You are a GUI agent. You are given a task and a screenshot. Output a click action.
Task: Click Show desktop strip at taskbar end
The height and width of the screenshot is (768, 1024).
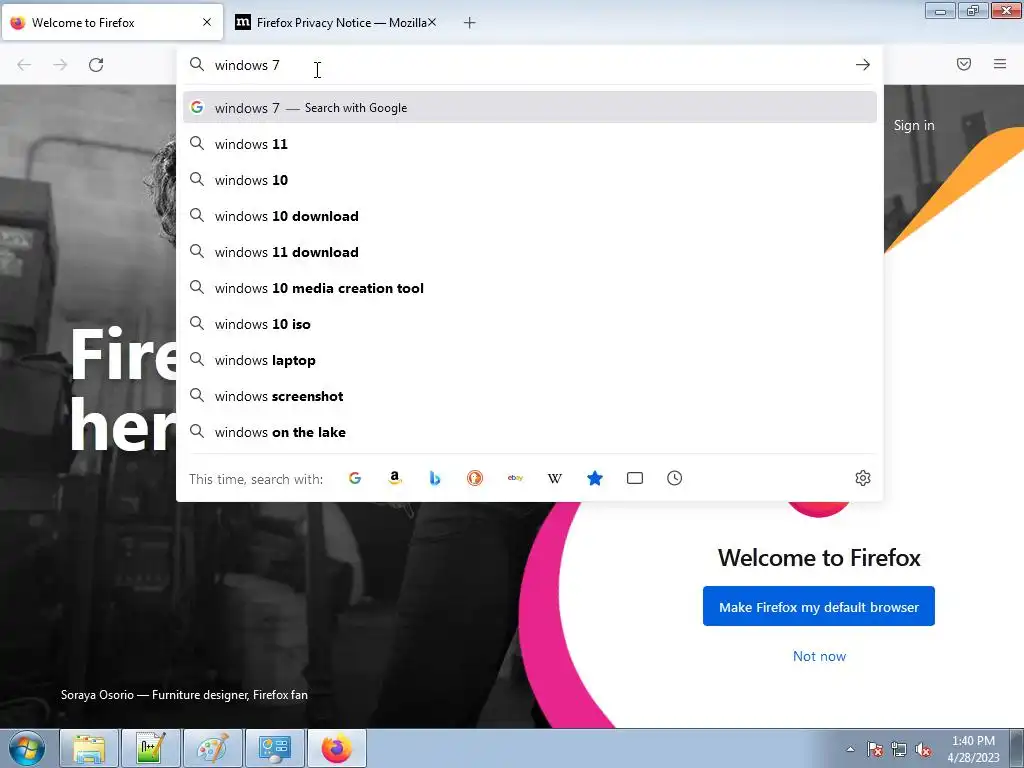[1016, 748]
